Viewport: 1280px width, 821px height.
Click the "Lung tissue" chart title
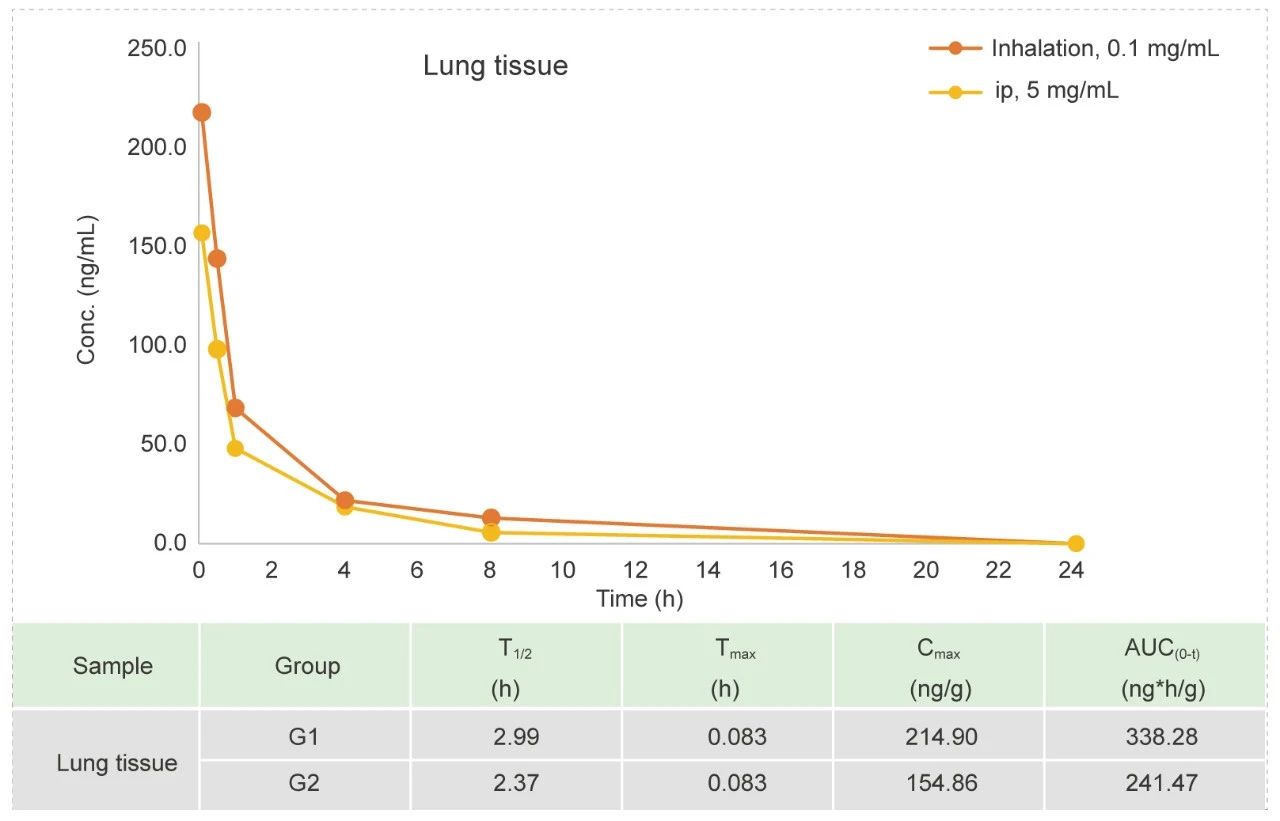coord(495,66)
